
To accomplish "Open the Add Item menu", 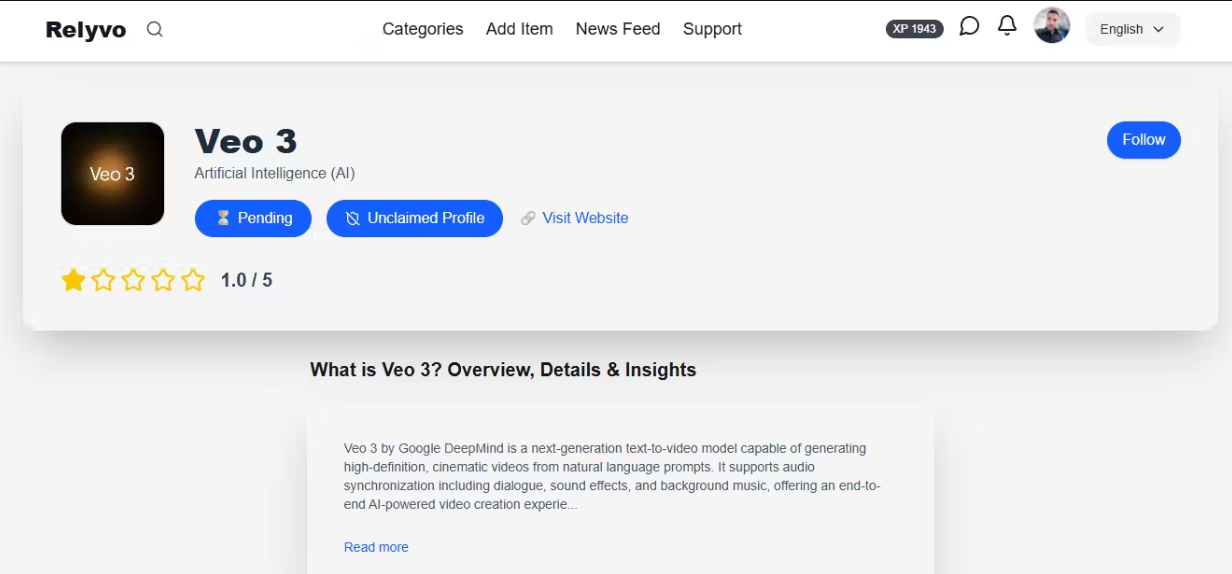I will 519,29.
